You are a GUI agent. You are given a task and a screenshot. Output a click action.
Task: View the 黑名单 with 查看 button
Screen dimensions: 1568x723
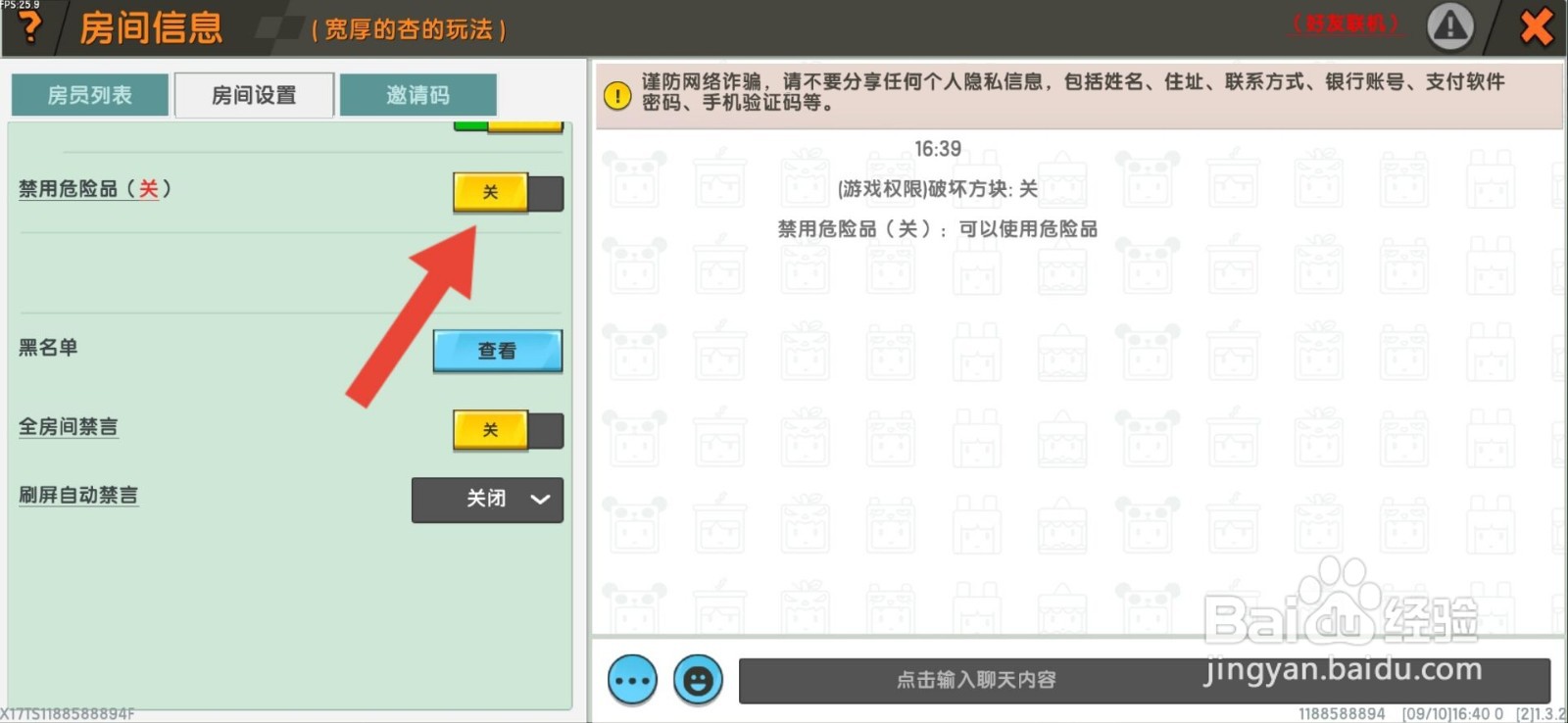498,351
